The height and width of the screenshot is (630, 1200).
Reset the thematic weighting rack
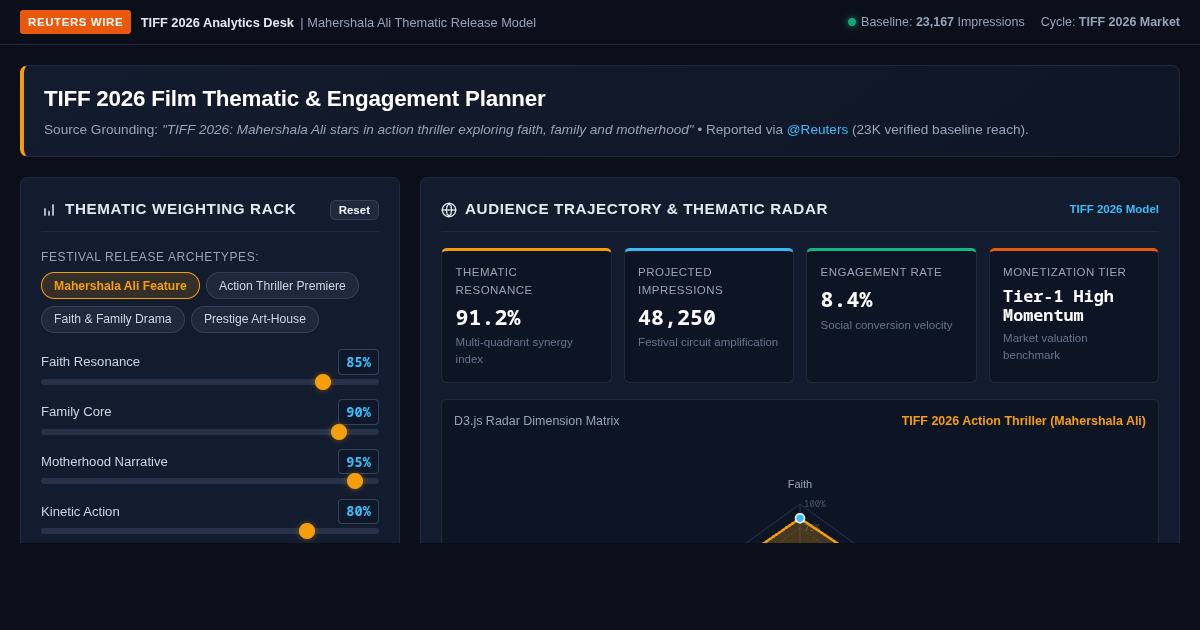coord(354,210)
